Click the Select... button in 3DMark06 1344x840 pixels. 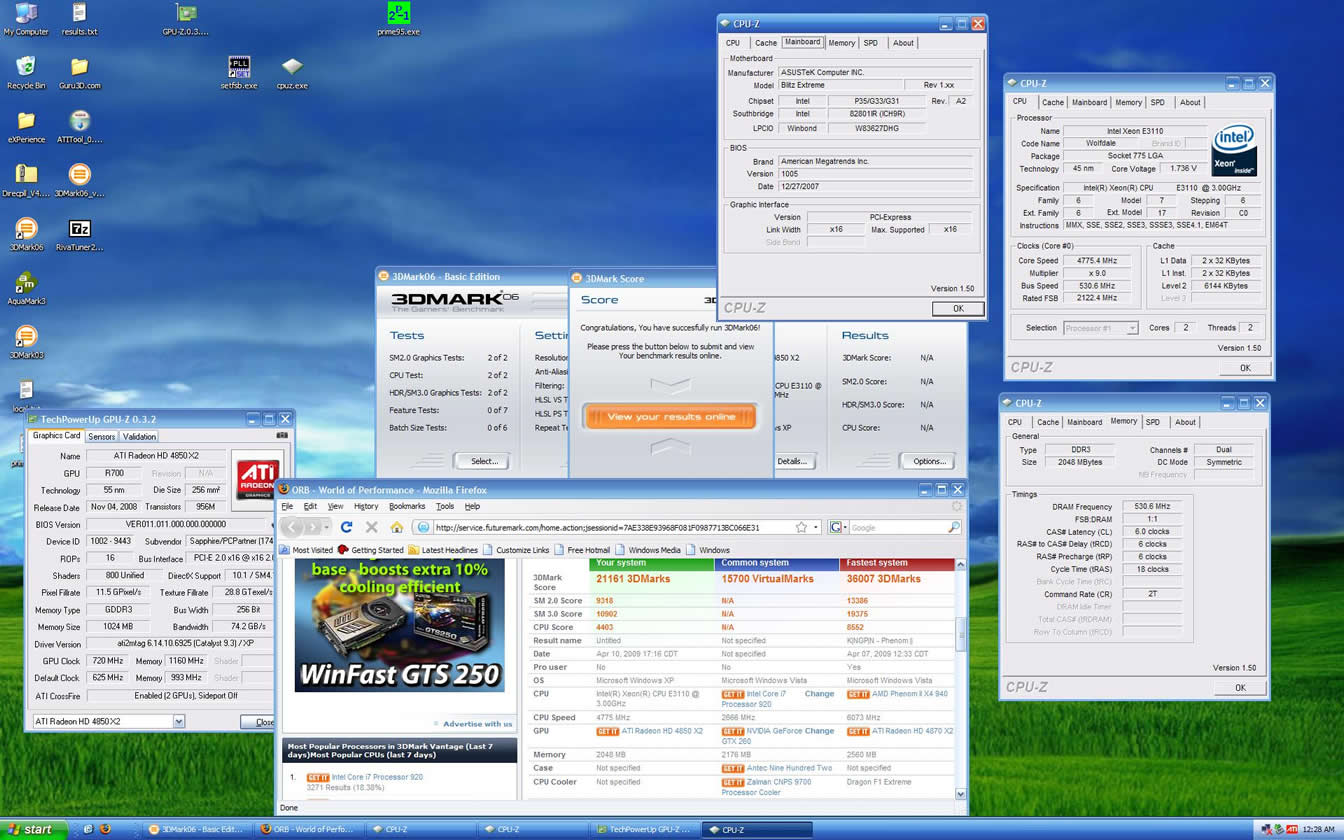pos(484,461)
